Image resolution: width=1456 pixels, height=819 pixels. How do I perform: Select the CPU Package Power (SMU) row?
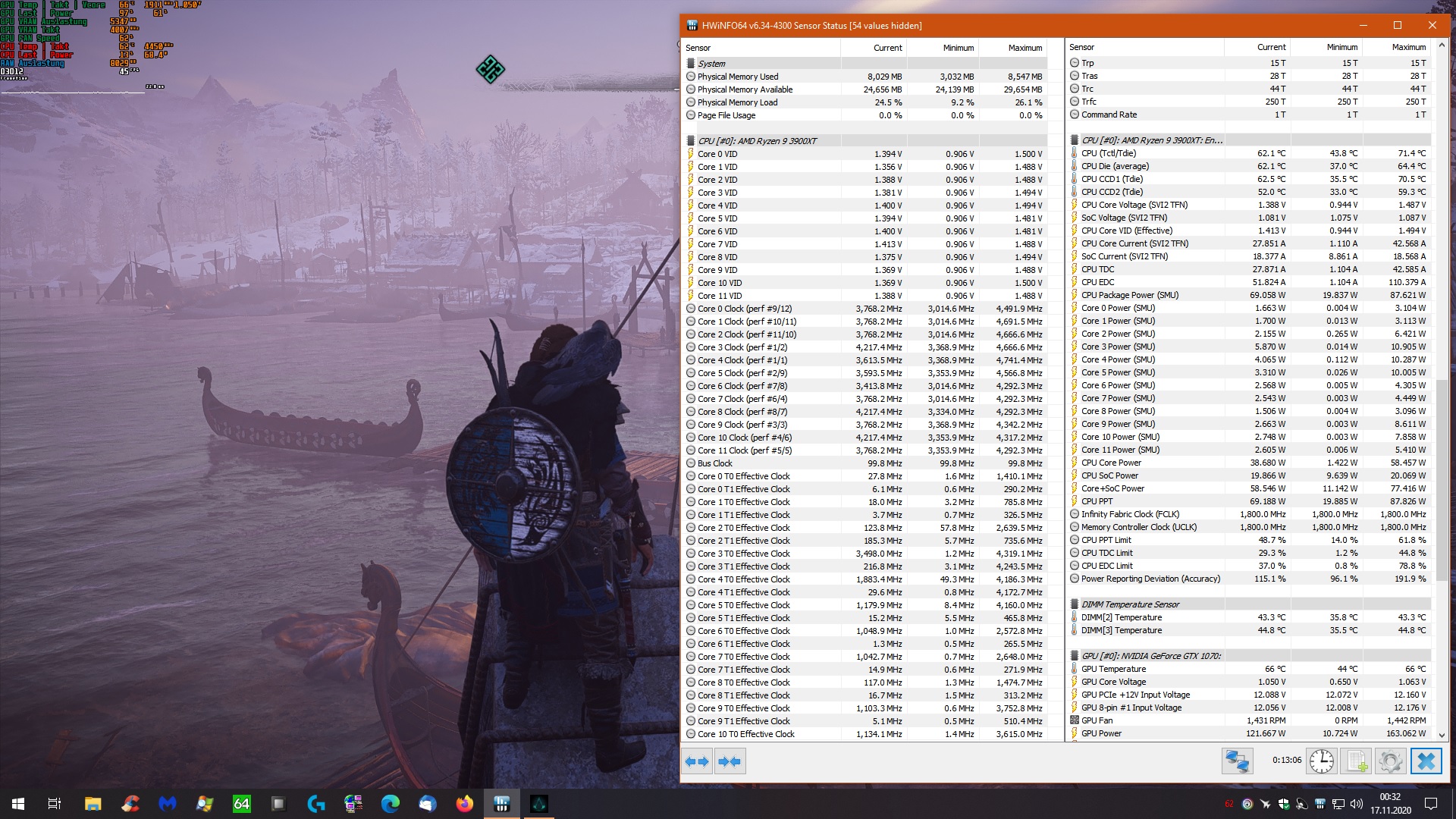click(1129, 295)
